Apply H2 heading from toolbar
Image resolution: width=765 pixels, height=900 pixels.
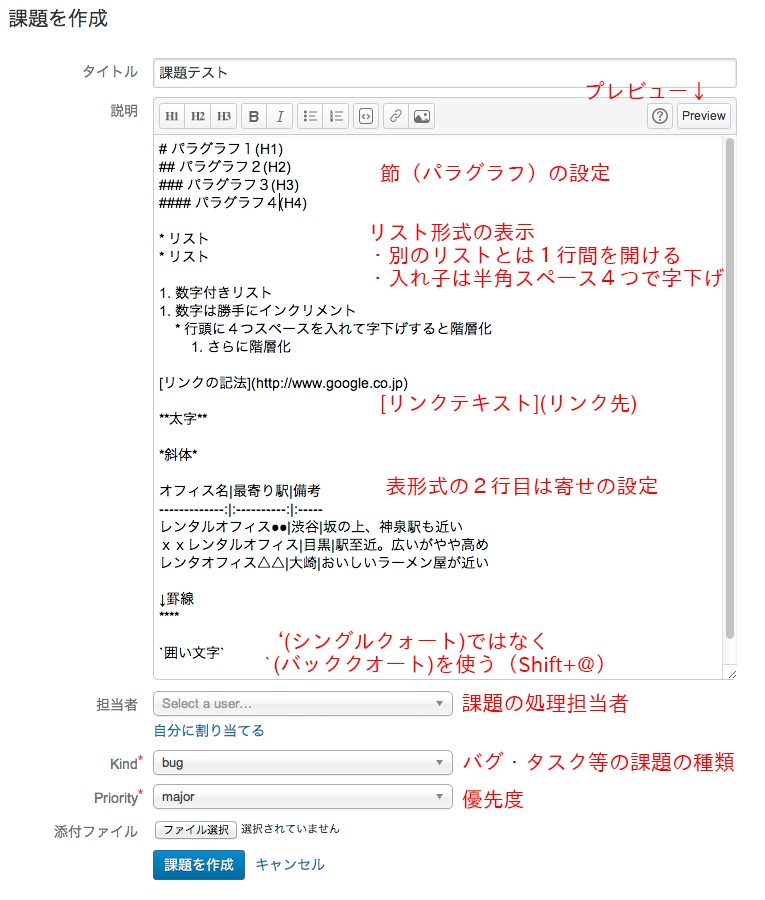[x=197, y=117]
